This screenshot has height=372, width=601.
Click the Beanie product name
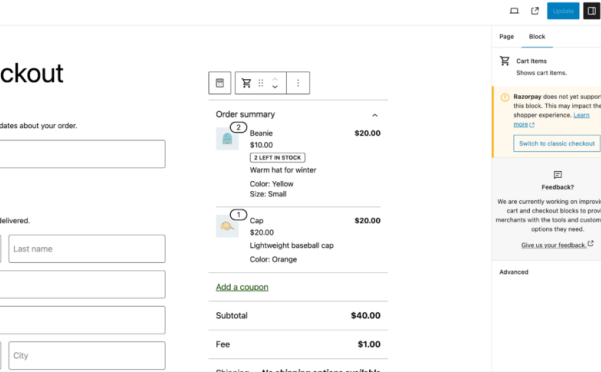tap(261, 133)
